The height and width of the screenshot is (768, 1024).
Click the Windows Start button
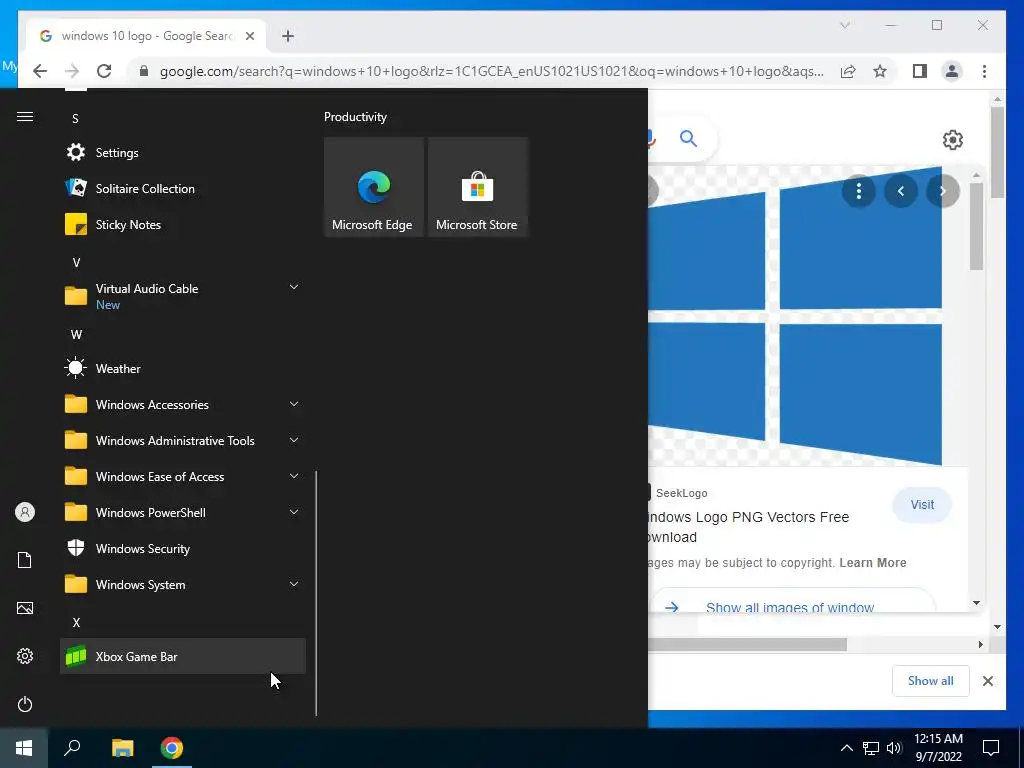tap(24, 748)
